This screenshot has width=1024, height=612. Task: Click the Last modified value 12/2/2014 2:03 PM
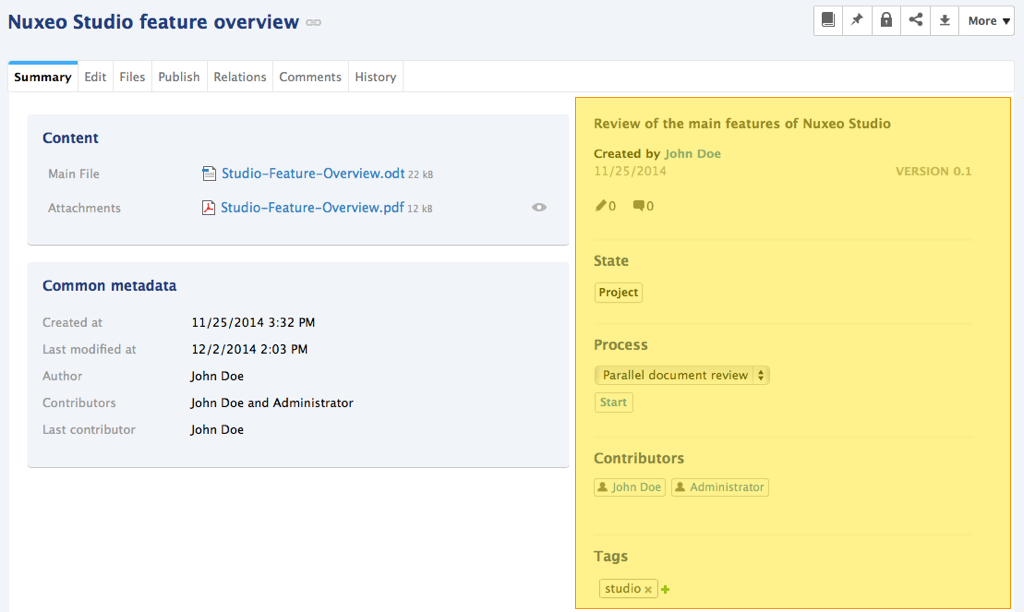coord(249,349)
